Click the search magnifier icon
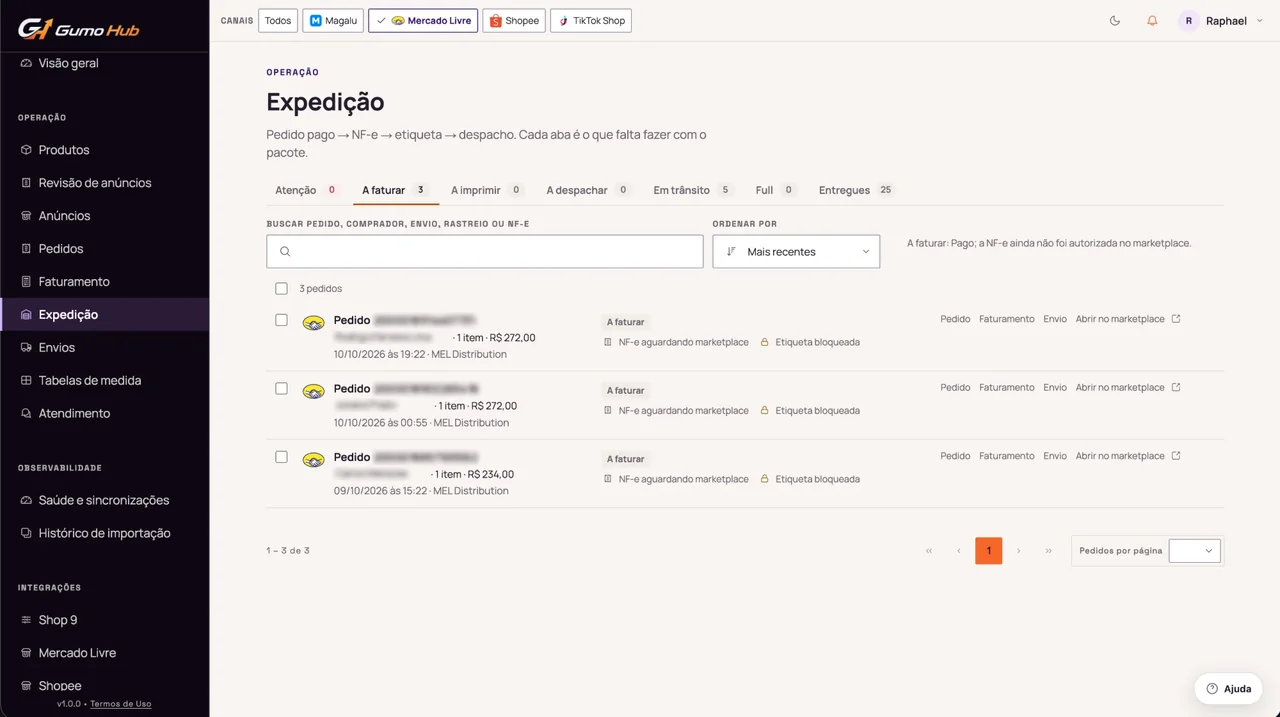This screenshot has width=1280, height=717. (285, 252)
